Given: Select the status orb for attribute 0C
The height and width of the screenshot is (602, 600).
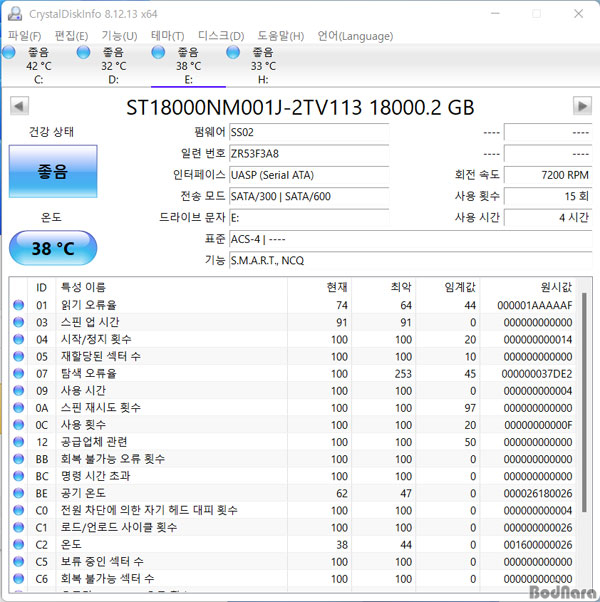Looking at the screenshot, I should 18,425.
